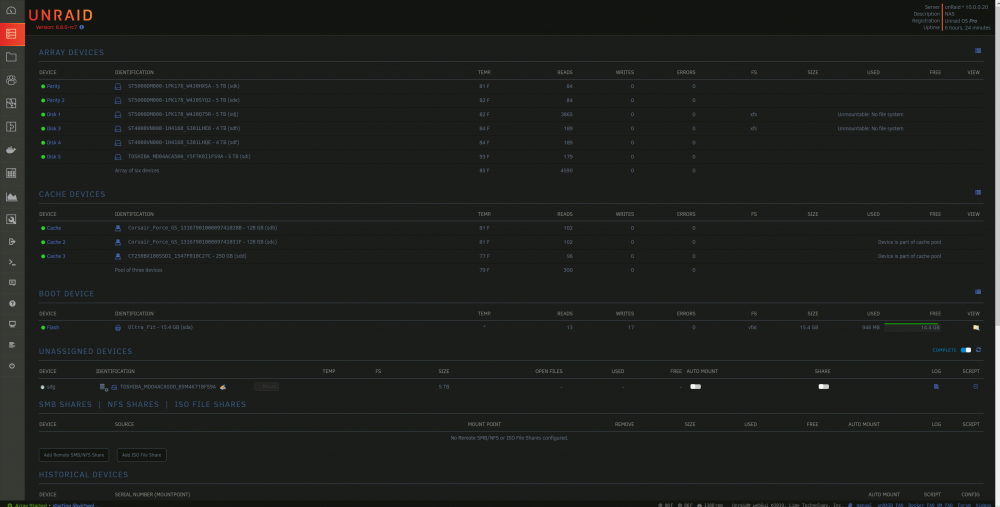
Task: Toggle the Complete view switch
Action: click(966, 349)
